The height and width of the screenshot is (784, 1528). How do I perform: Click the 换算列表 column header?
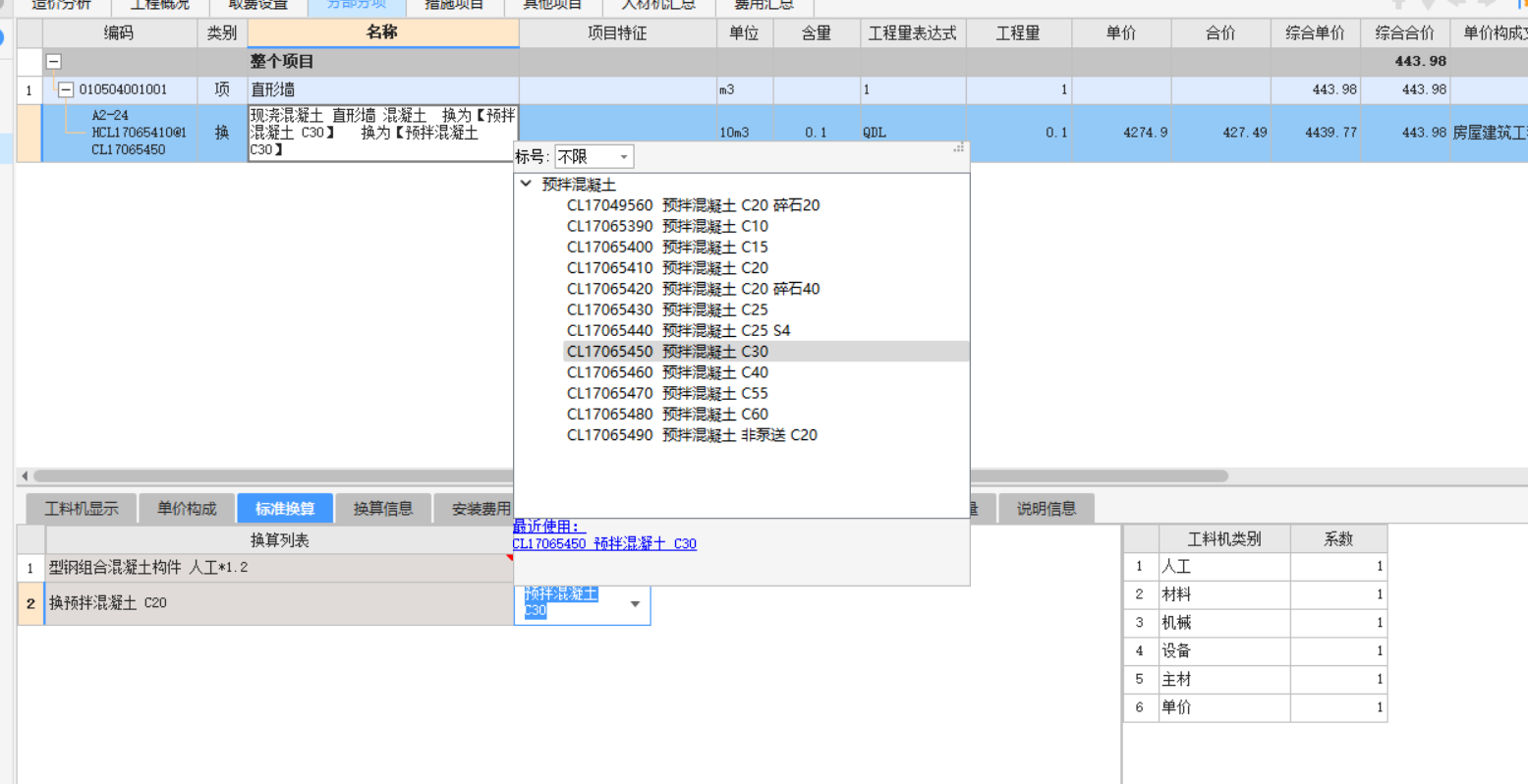(279, 540)
